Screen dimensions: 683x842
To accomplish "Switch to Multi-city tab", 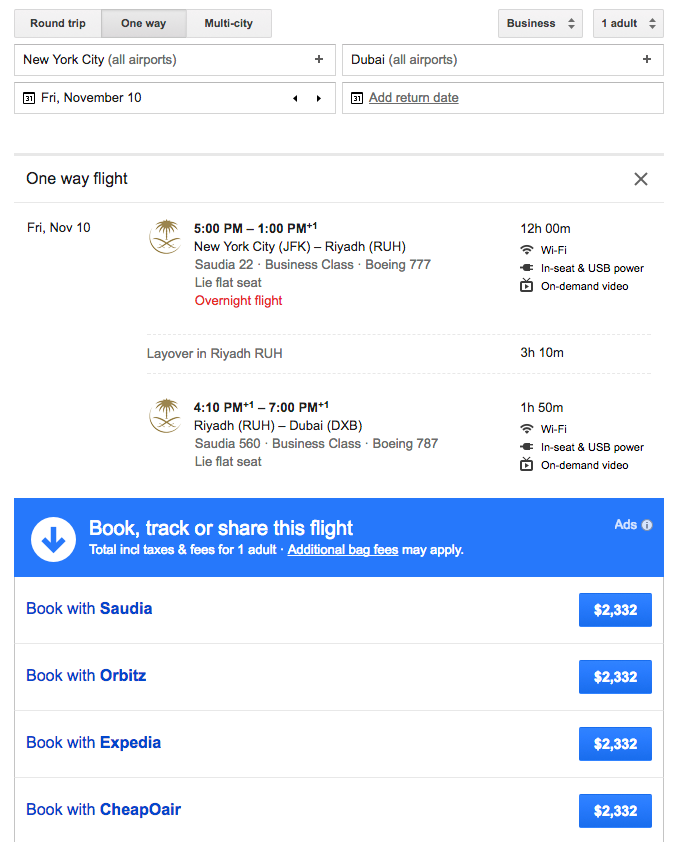I will [229, 23].
